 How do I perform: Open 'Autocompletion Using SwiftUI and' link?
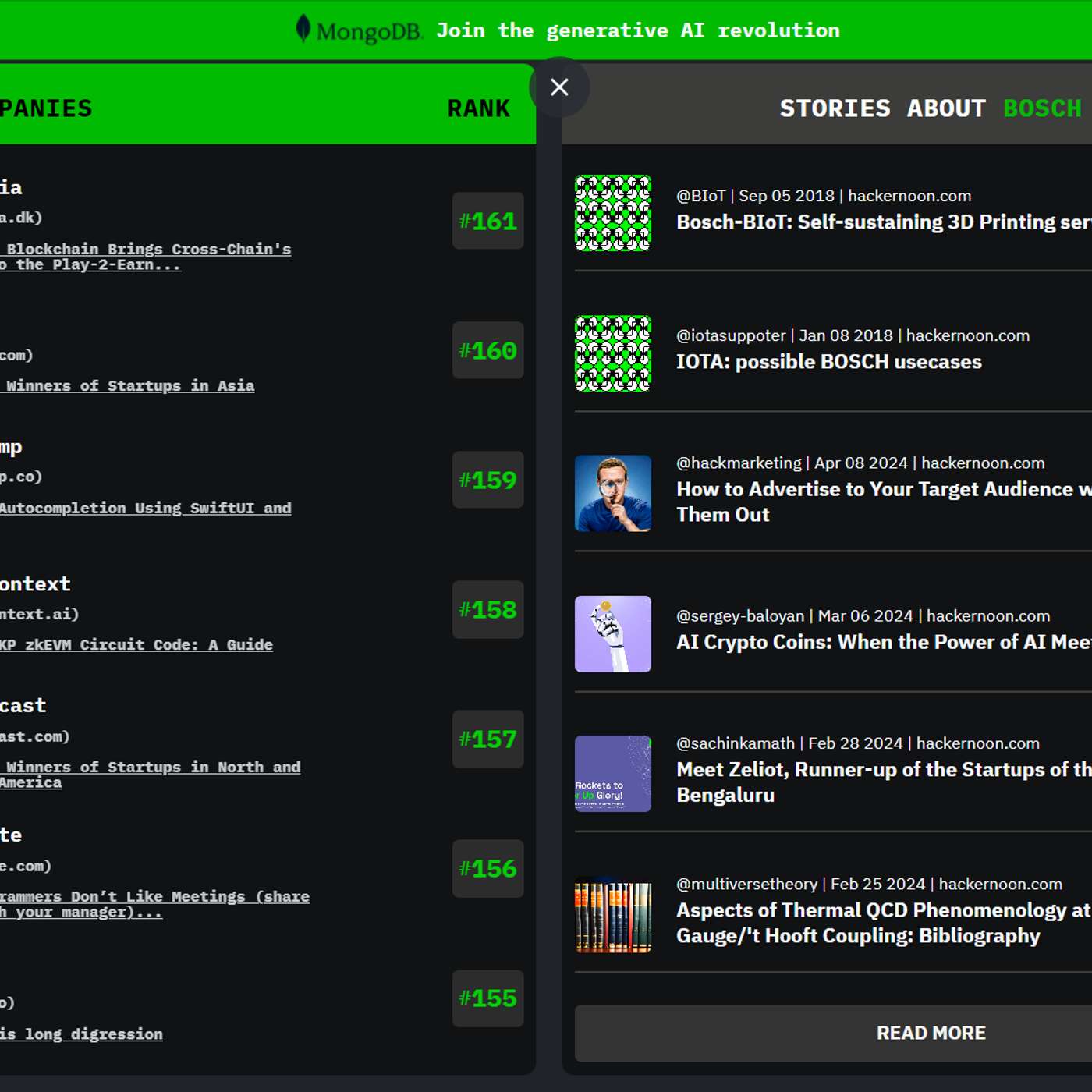tap(145, 508)
